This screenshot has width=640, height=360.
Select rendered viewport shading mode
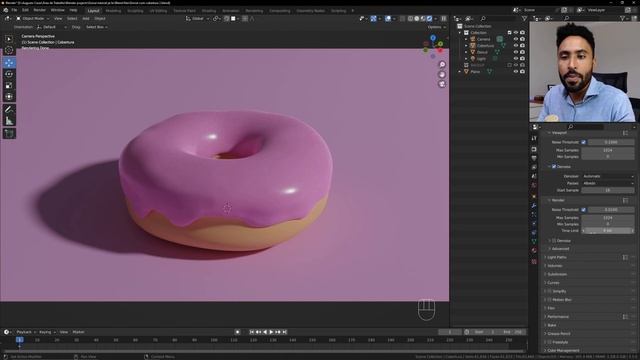[x=429, y=18]
